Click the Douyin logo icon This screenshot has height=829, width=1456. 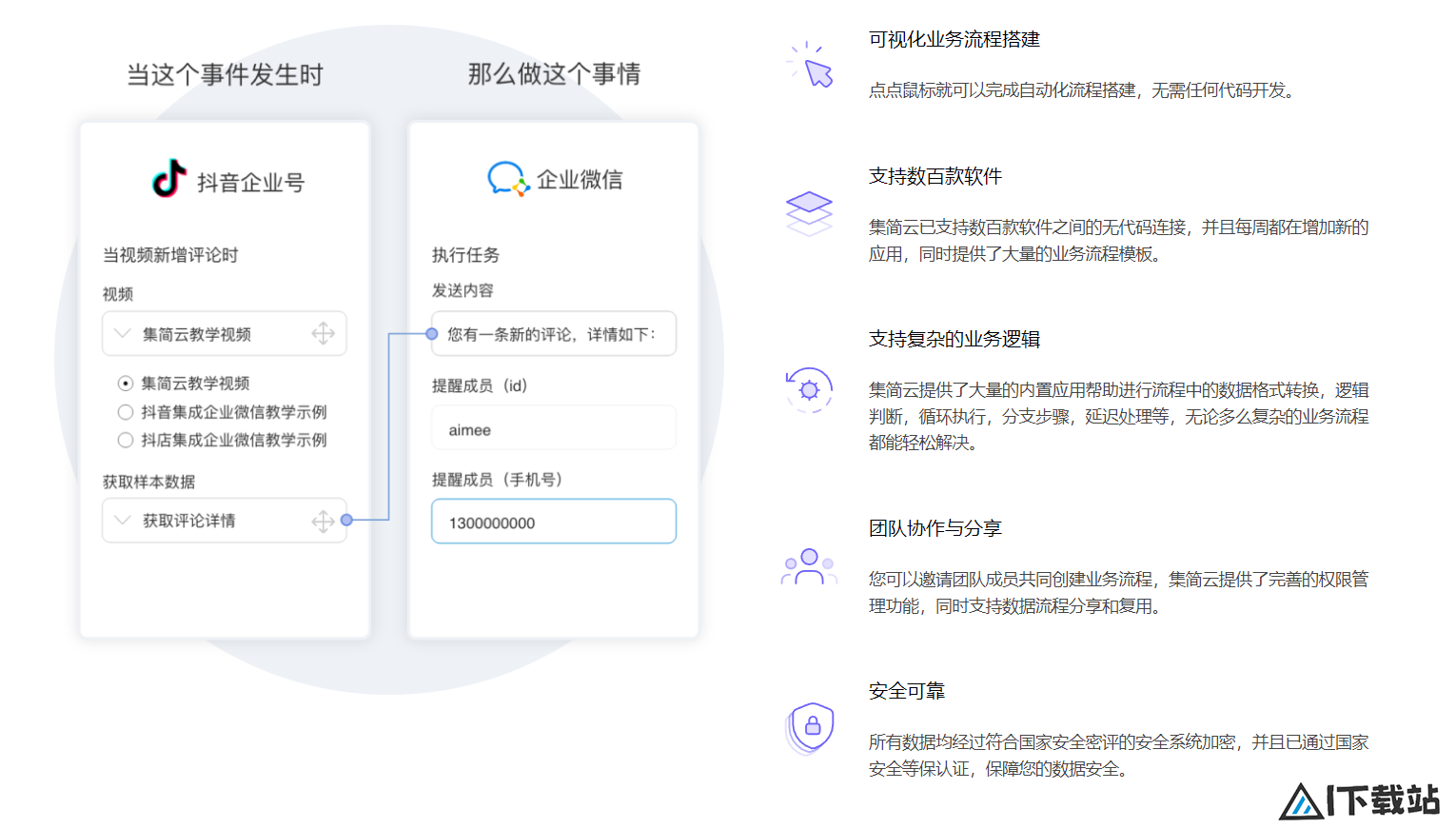169,178
